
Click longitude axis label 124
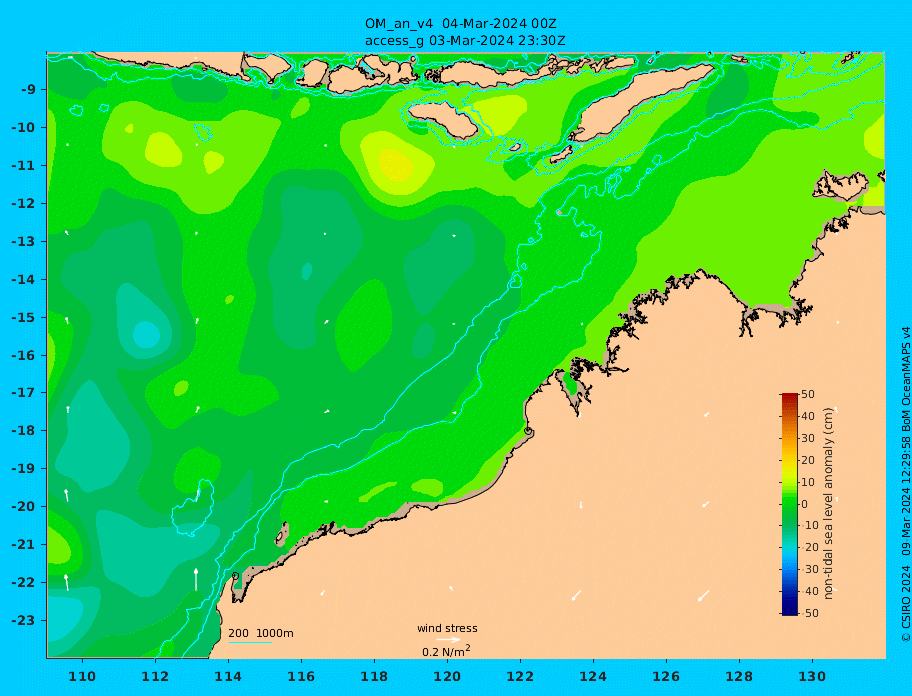pyautogui.click(x=593, y=677)
